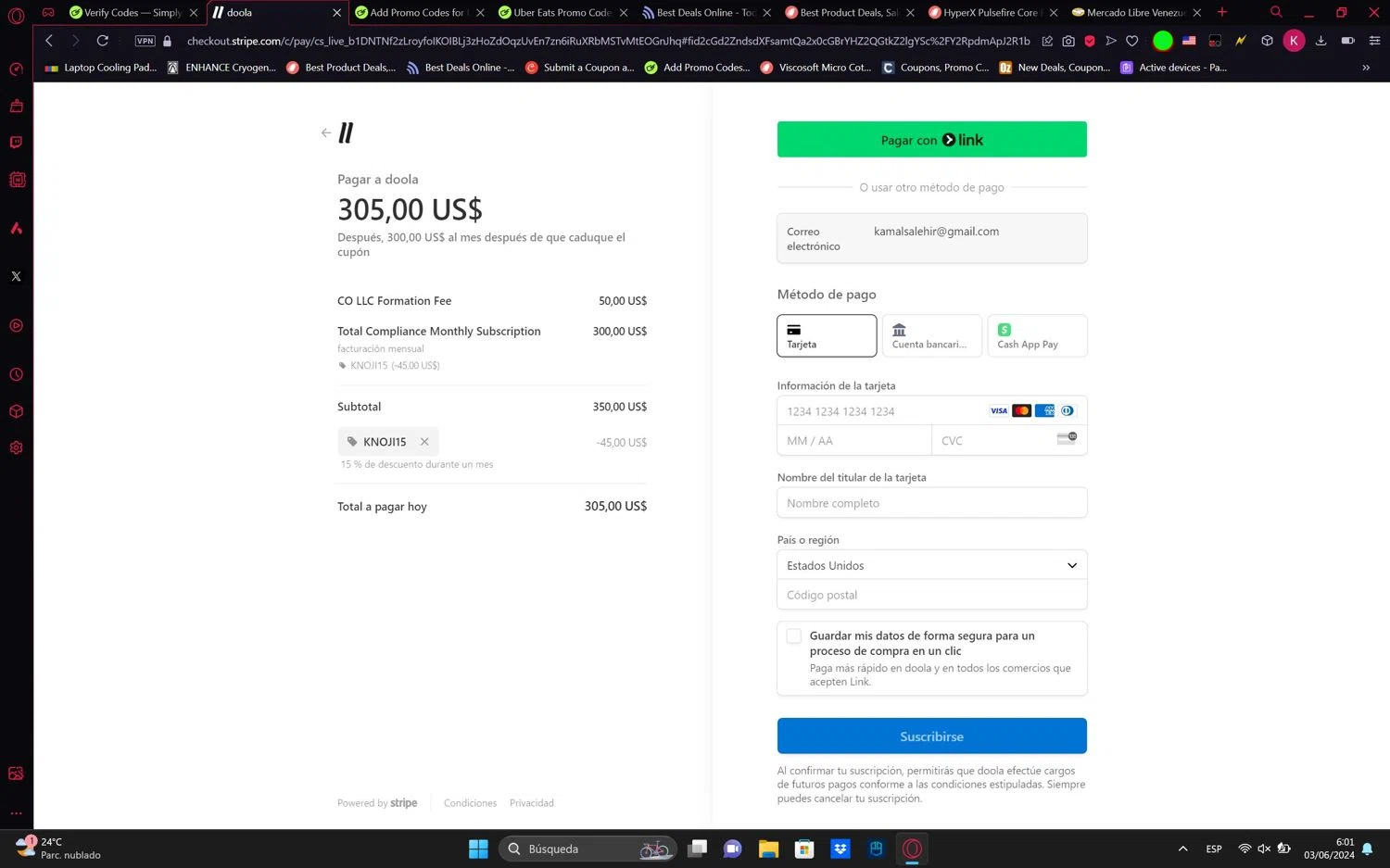Open Easy Setup sliders icon

tap(1374, 41)
